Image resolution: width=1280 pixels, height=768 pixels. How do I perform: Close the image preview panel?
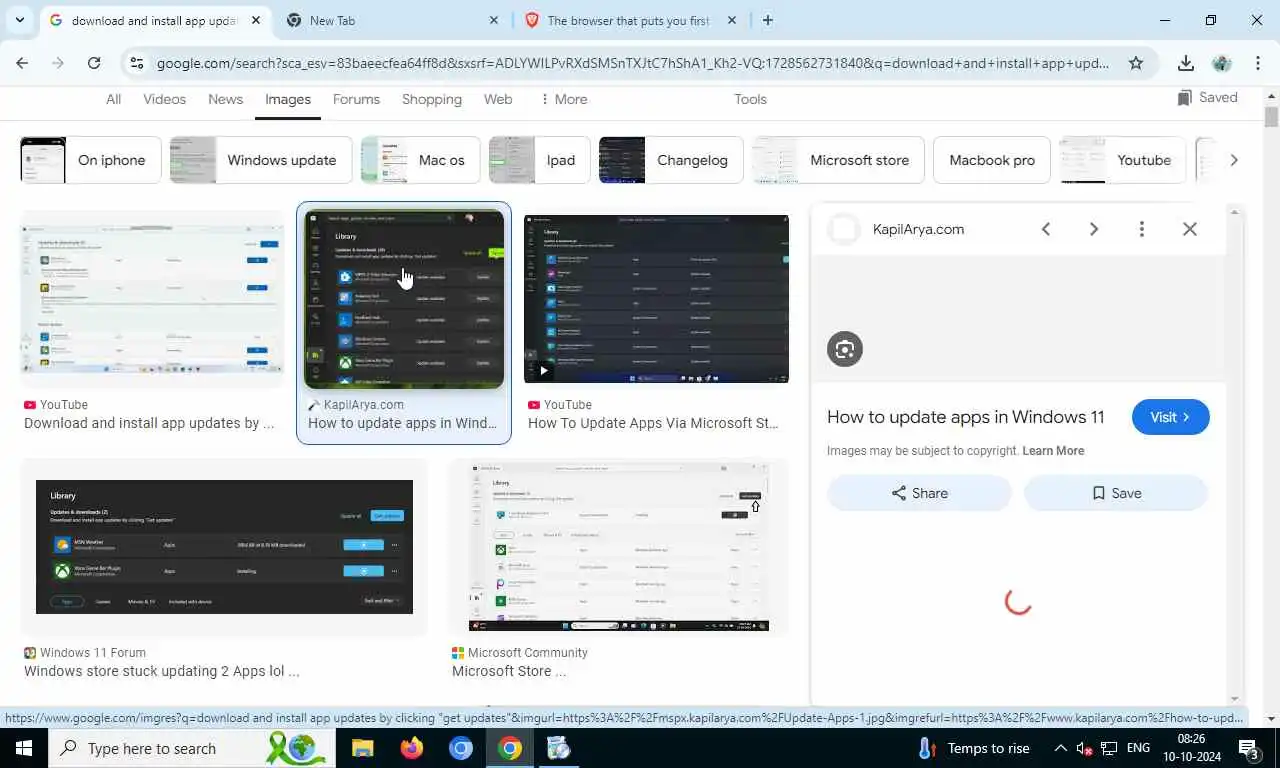coord(1189,229)
